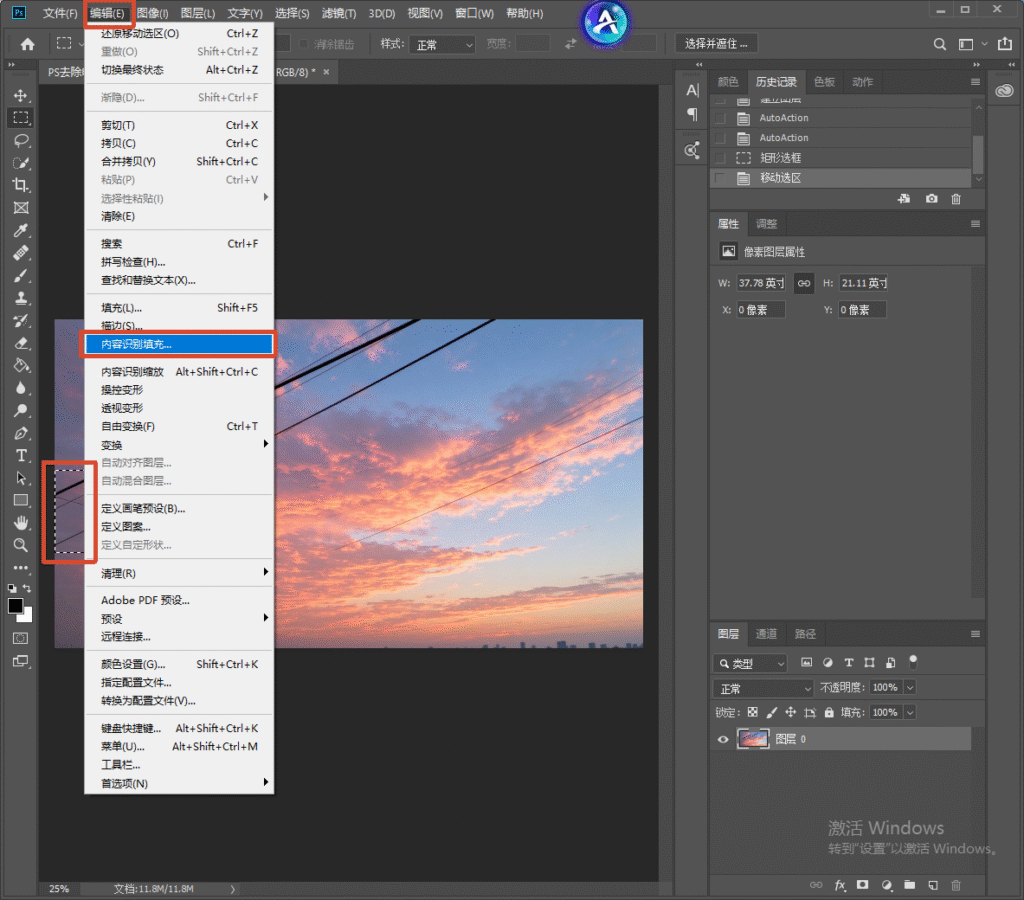The height and width of the screenshot is (900, 1024).
Task: Select the Lasso tool
Action: coord(21,140)
